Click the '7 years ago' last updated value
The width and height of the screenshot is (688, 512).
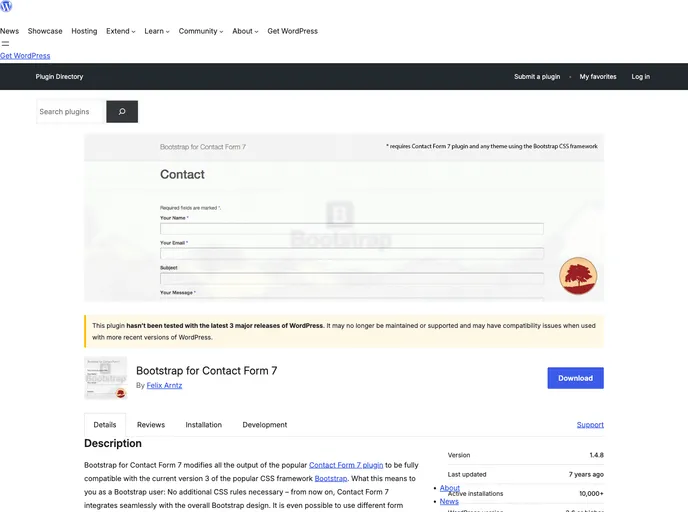pos(586,474)
